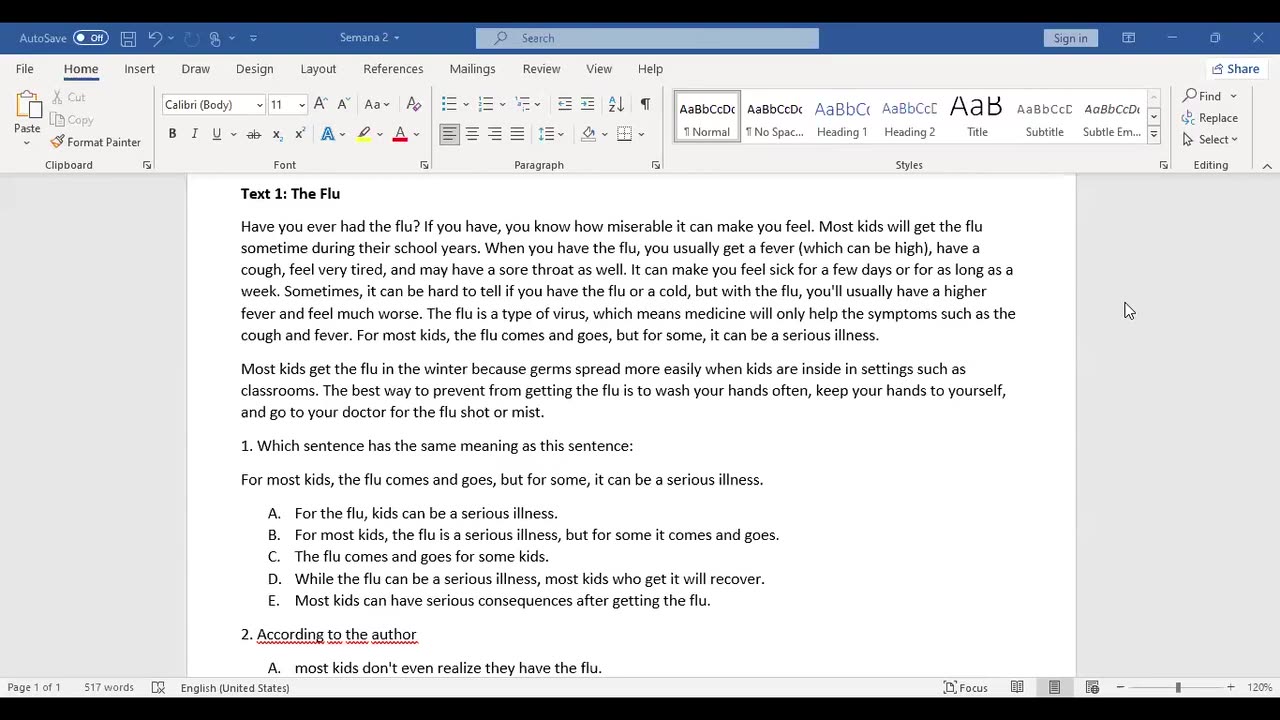Open Change Case Aa dropdown

pyautogui.click(x=376, y=104)
